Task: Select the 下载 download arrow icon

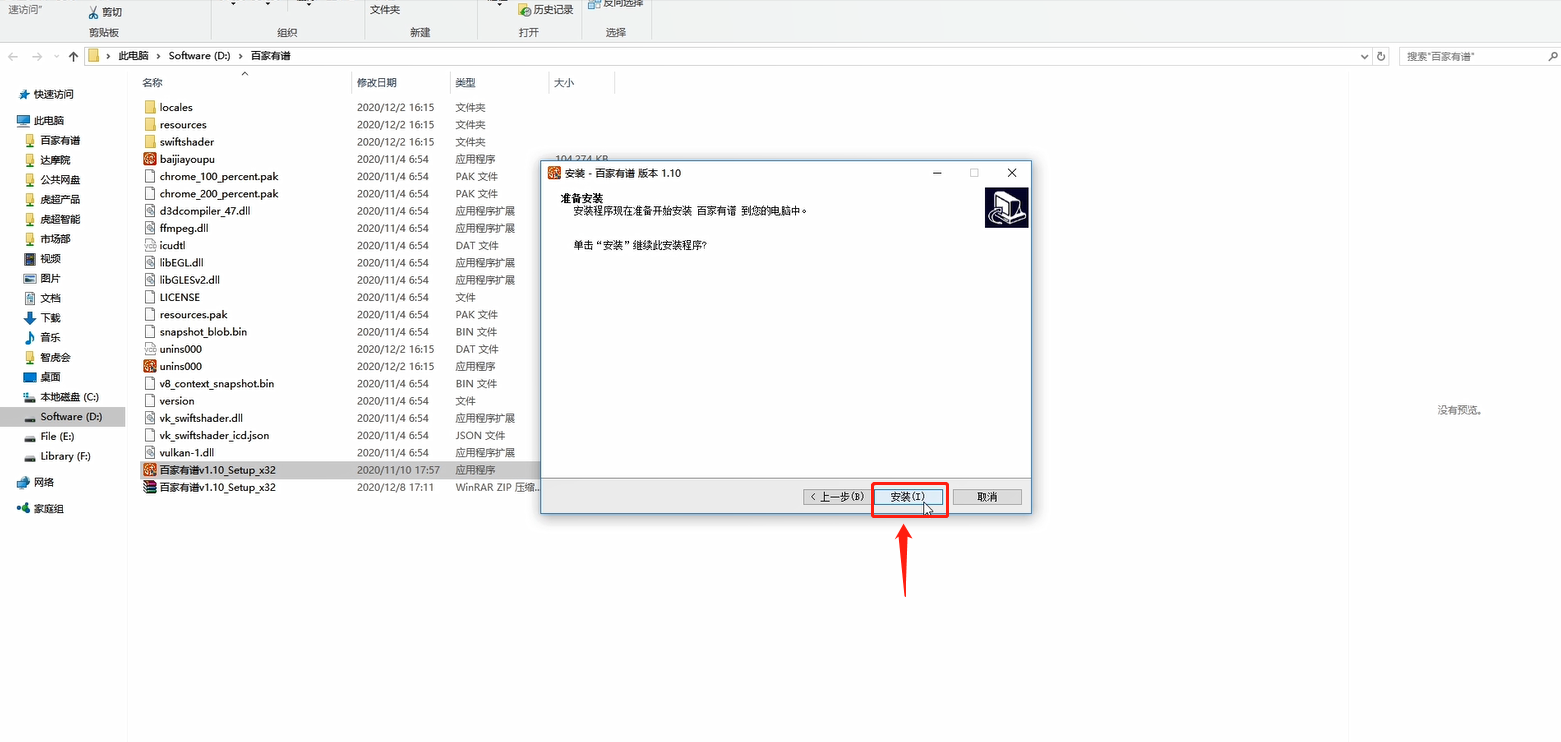Action: coord(30,318)
